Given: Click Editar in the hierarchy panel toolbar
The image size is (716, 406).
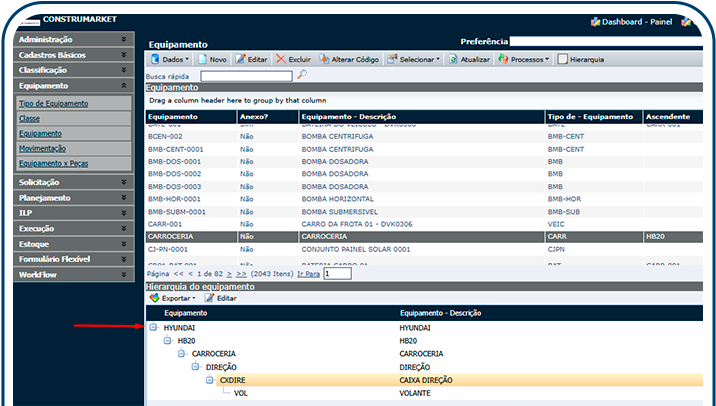Looking at the screenshot, I should (x=220, y=298).
